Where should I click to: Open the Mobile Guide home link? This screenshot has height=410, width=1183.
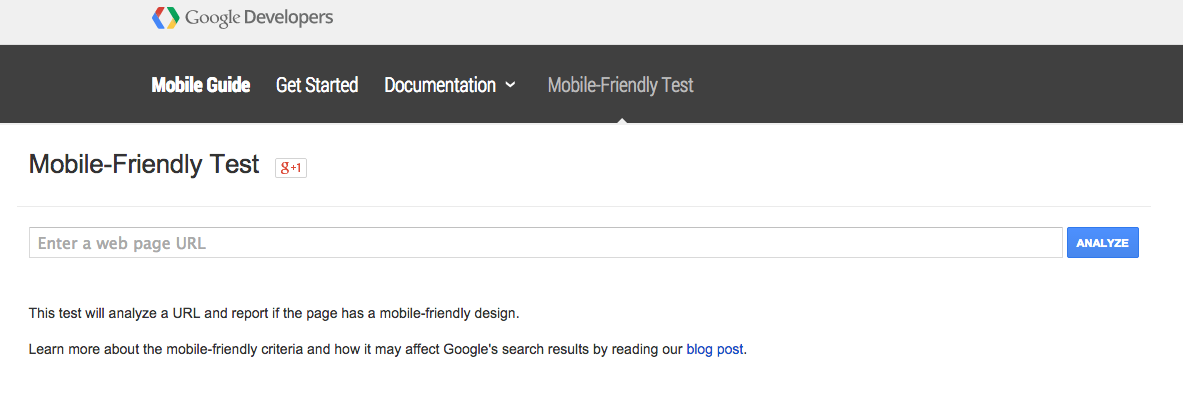pos(201,85)
